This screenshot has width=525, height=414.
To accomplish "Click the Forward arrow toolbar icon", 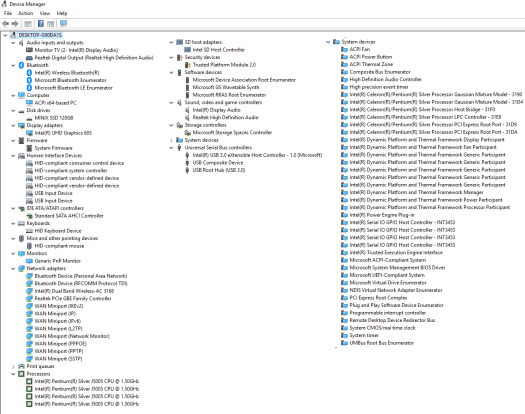I will pos(15,23).
